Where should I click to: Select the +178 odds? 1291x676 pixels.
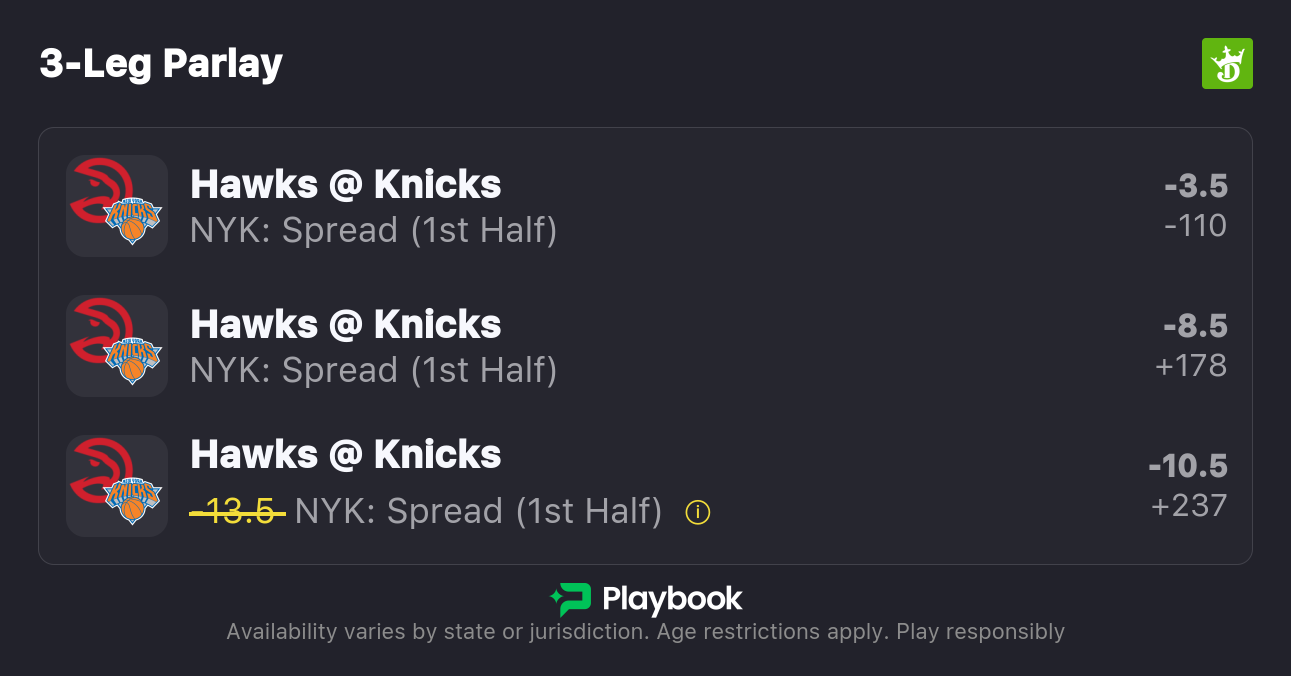pyautogui.click(x=1190, y=366)
